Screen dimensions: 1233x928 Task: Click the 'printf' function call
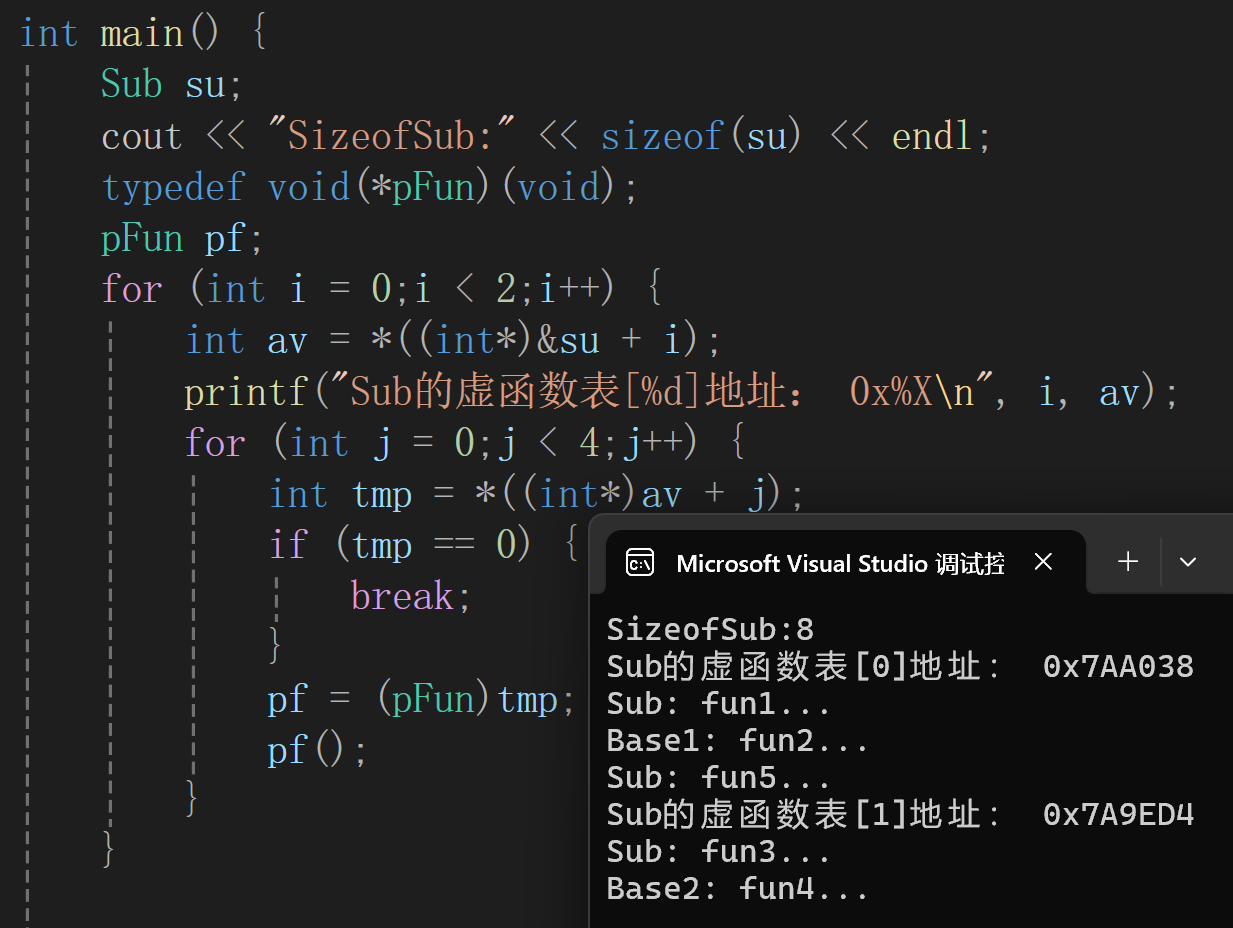point(245,392)
